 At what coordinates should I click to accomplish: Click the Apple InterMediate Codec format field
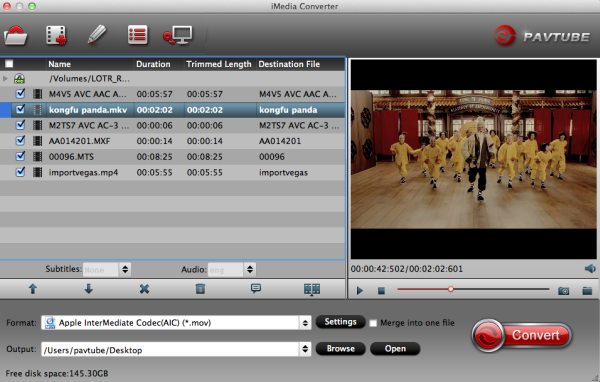[176, 323]
